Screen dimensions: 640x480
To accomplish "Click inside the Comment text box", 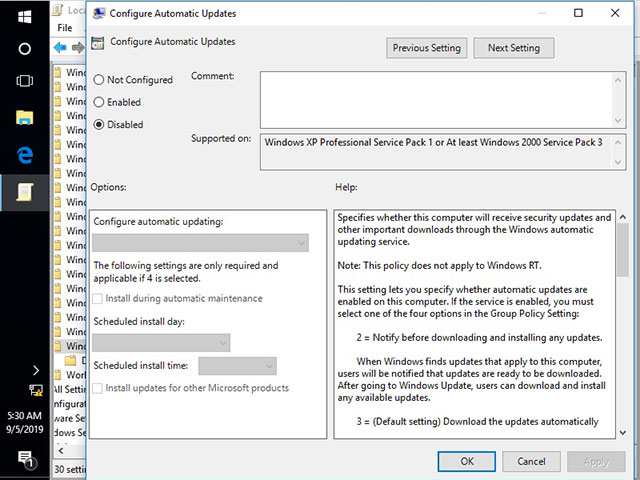I will 436,100.
